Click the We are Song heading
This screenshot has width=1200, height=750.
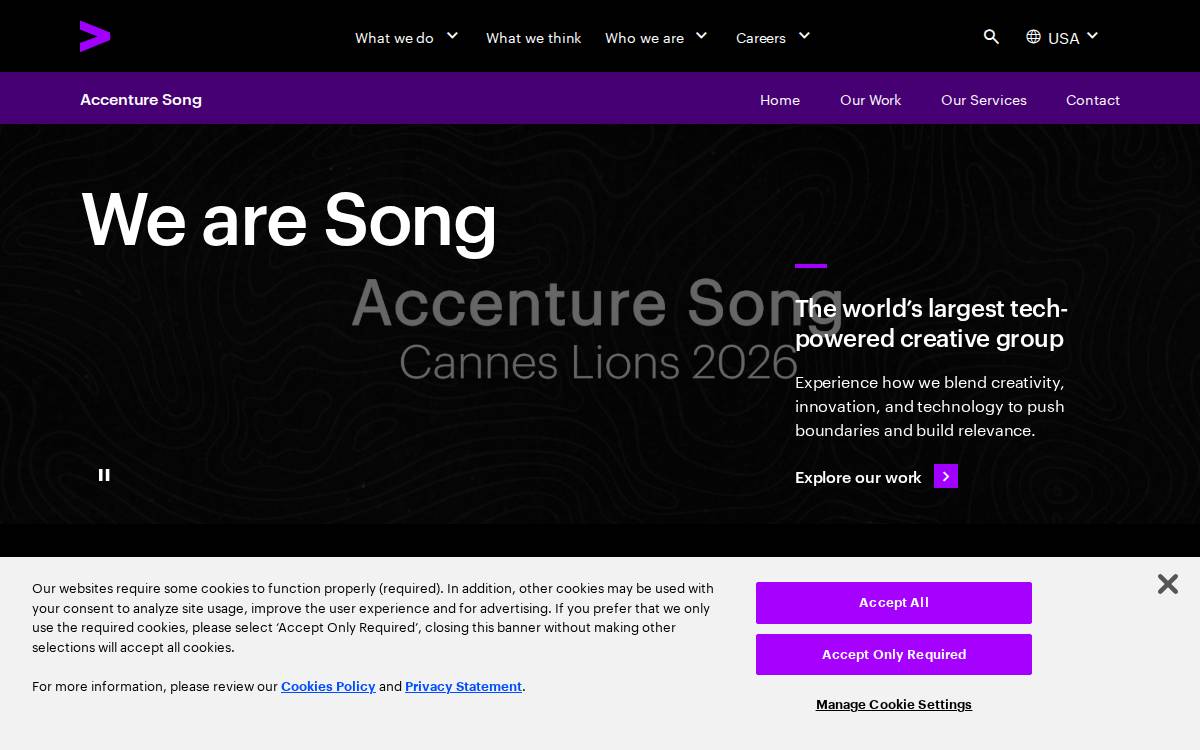point(289,219)
